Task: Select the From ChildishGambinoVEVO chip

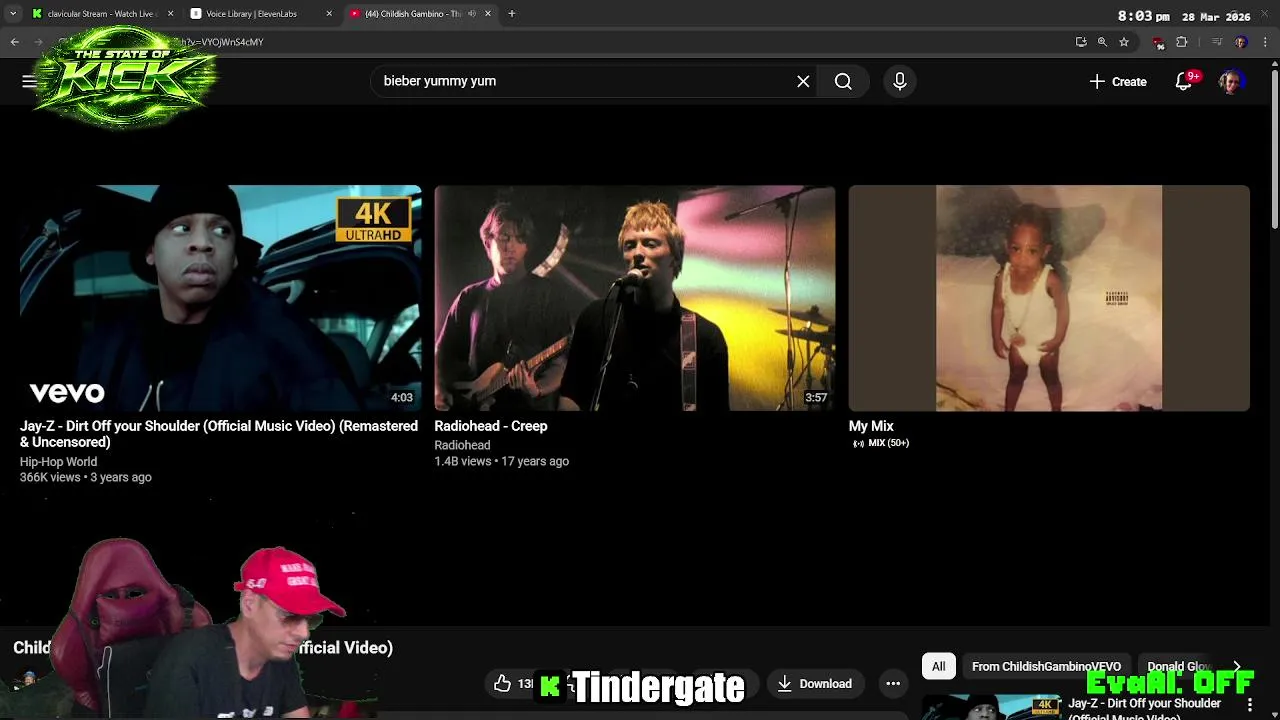Action: pyautogui.click(x=1046, y=666)
